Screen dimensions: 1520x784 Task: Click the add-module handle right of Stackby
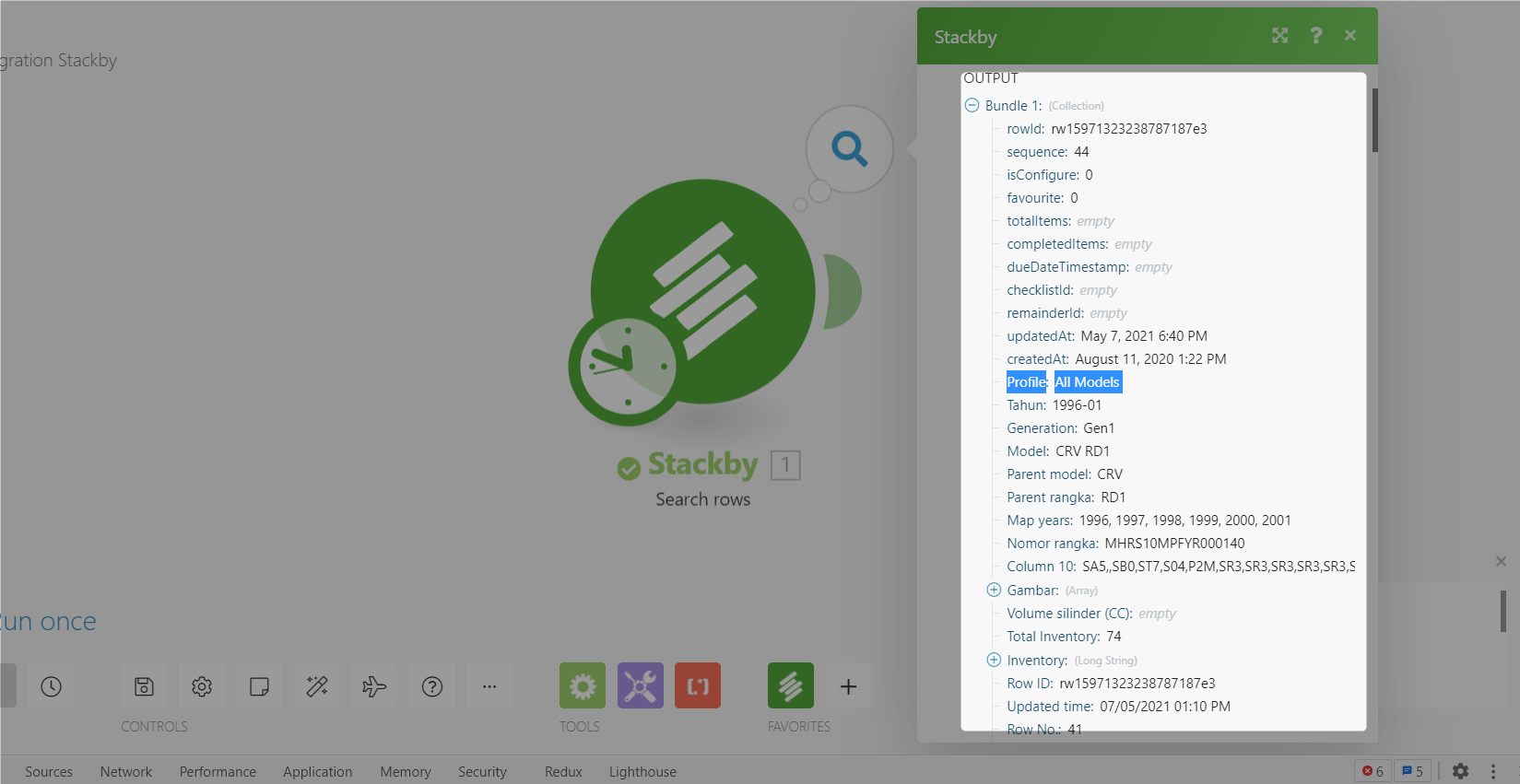(842, 291)
